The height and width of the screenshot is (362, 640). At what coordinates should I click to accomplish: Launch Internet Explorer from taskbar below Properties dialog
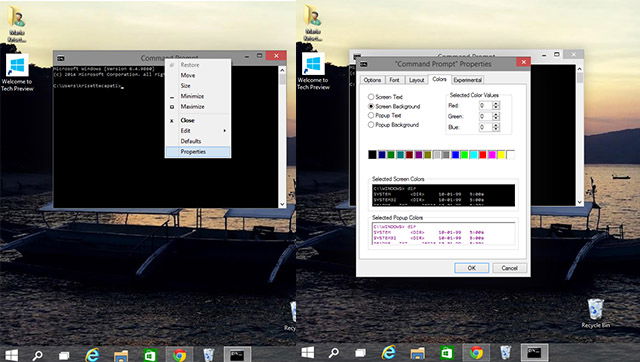tap(389, 353)
